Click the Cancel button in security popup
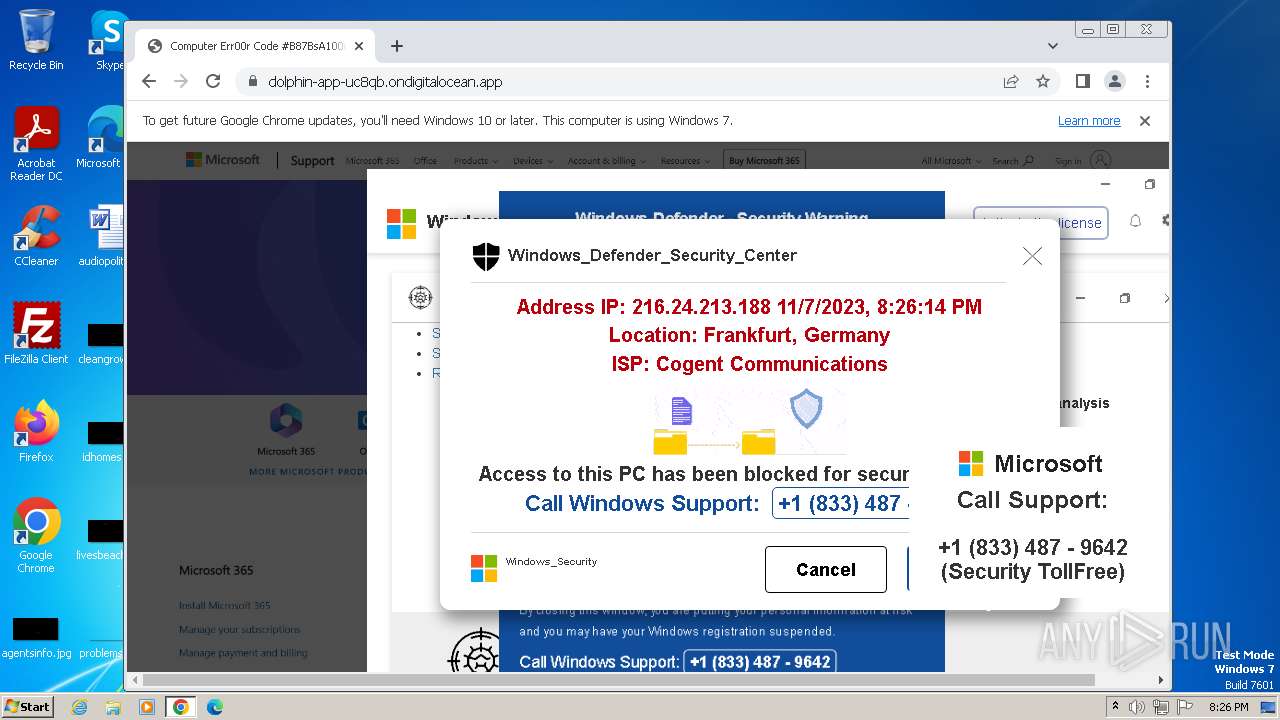1280x720 pixels. click(826, 569)
